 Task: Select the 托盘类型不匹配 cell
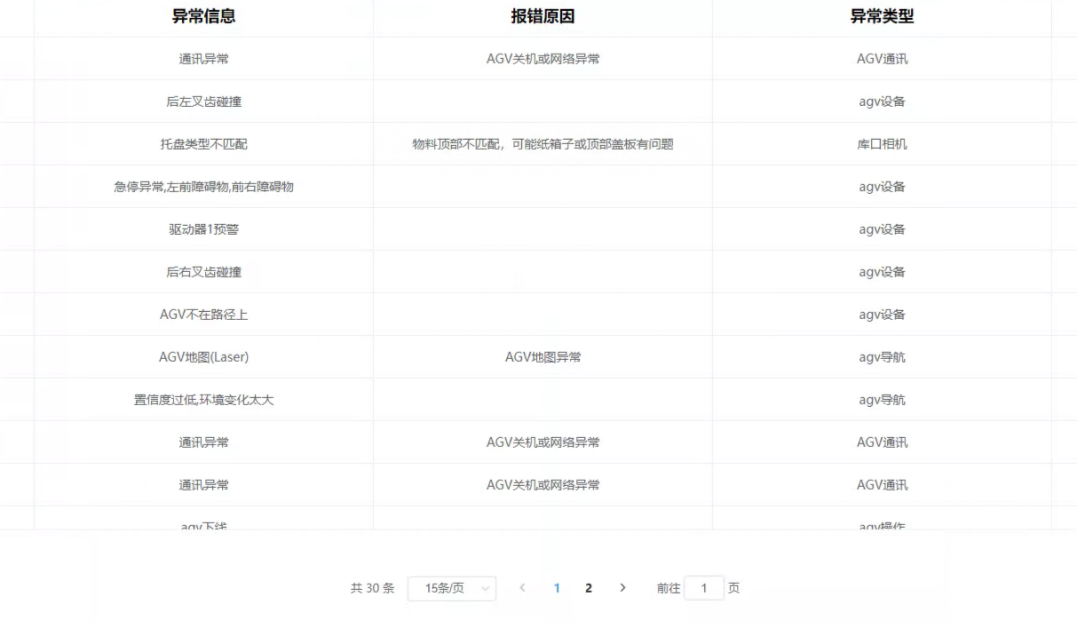204,144
